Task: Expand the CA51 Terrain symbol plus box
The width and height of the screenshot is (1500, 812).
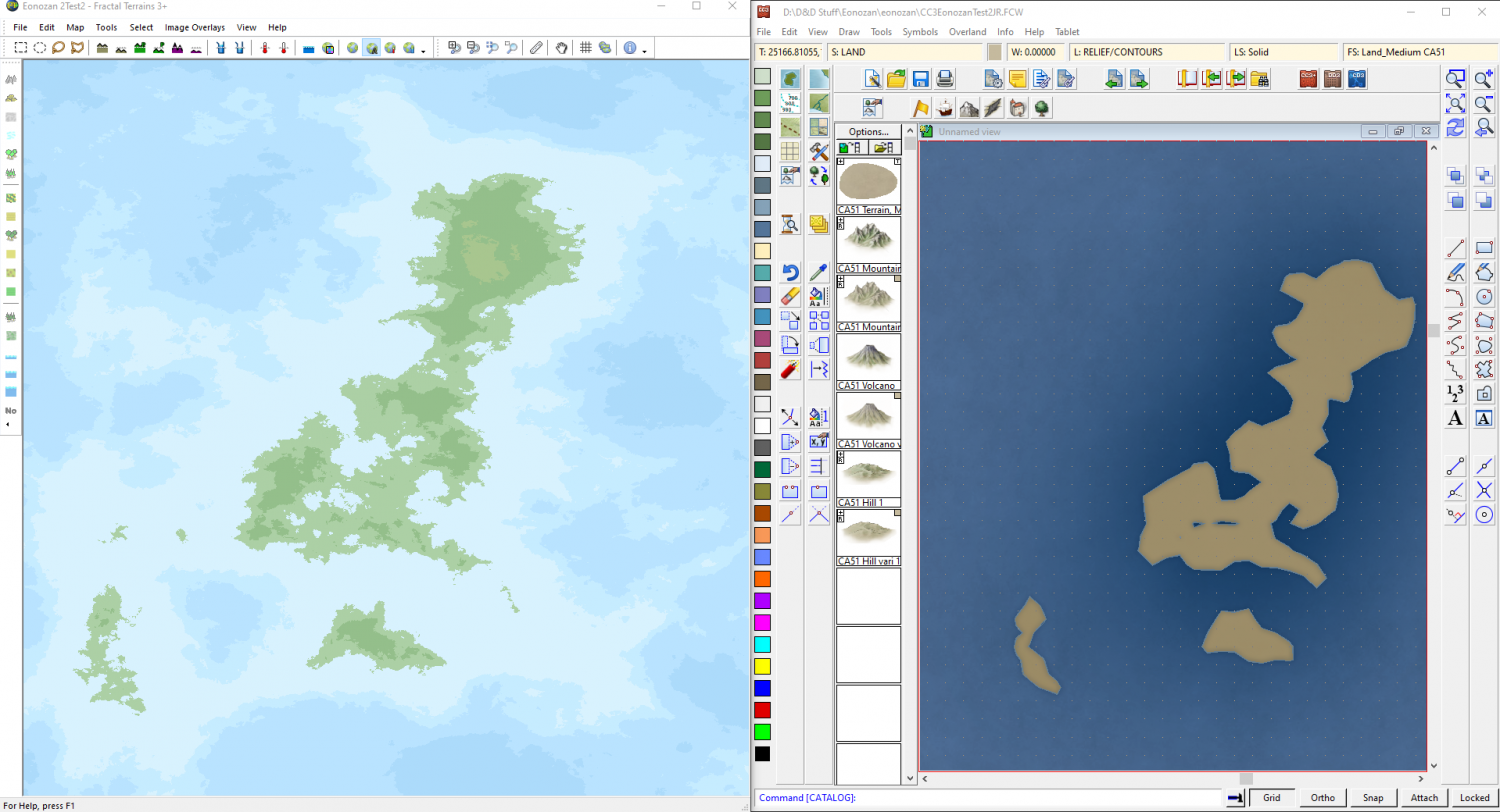Action: 841,162
